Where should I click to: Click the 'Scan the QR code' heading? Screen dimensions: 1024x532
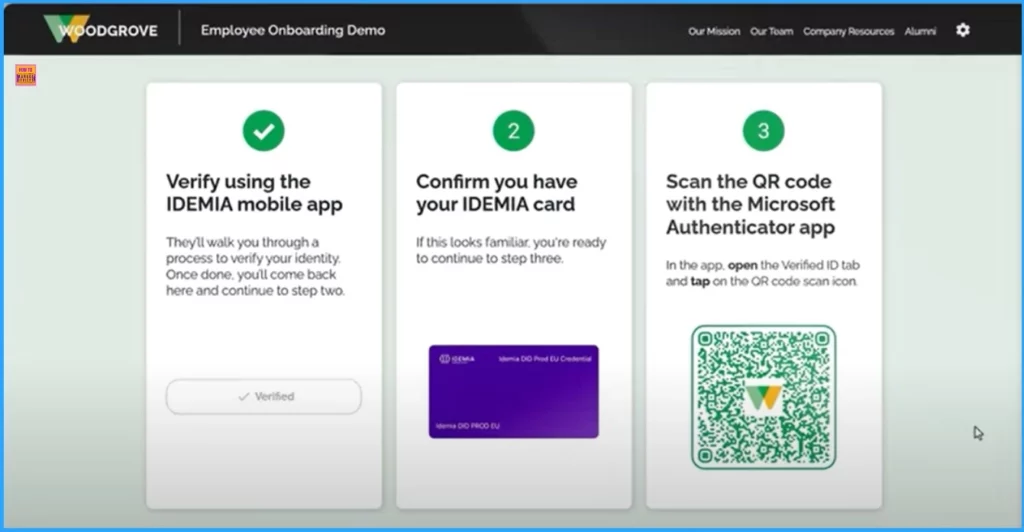[750, 204]
